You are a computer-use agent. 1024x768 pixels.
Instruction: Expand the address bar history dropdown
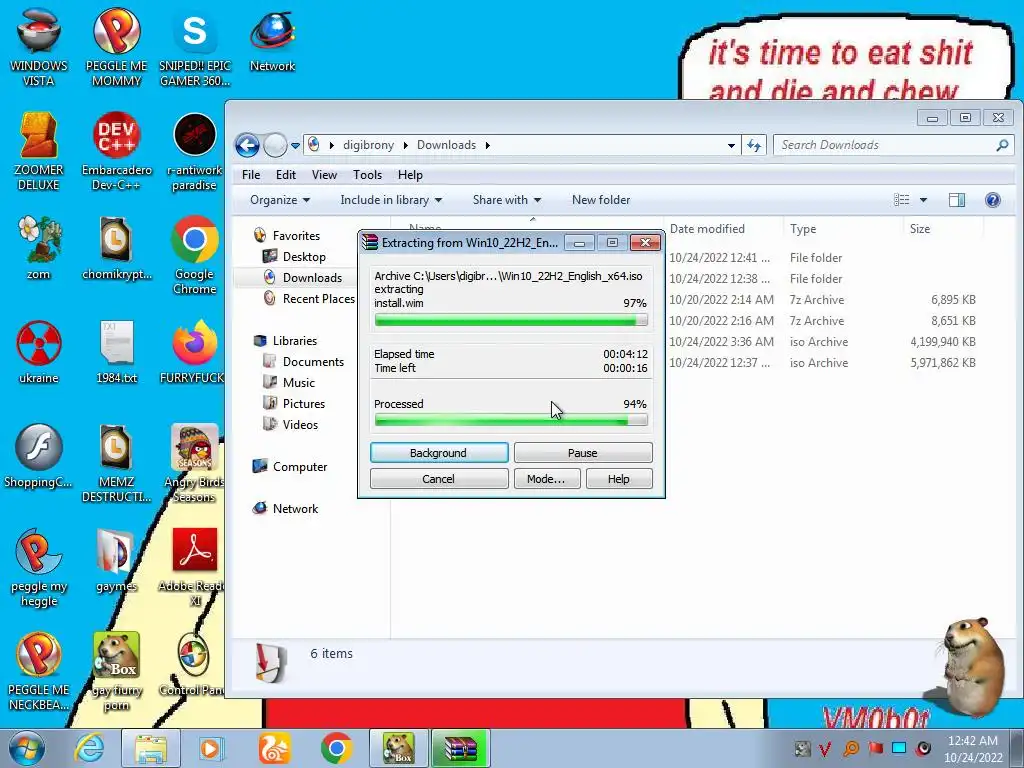tap(731, 145)
